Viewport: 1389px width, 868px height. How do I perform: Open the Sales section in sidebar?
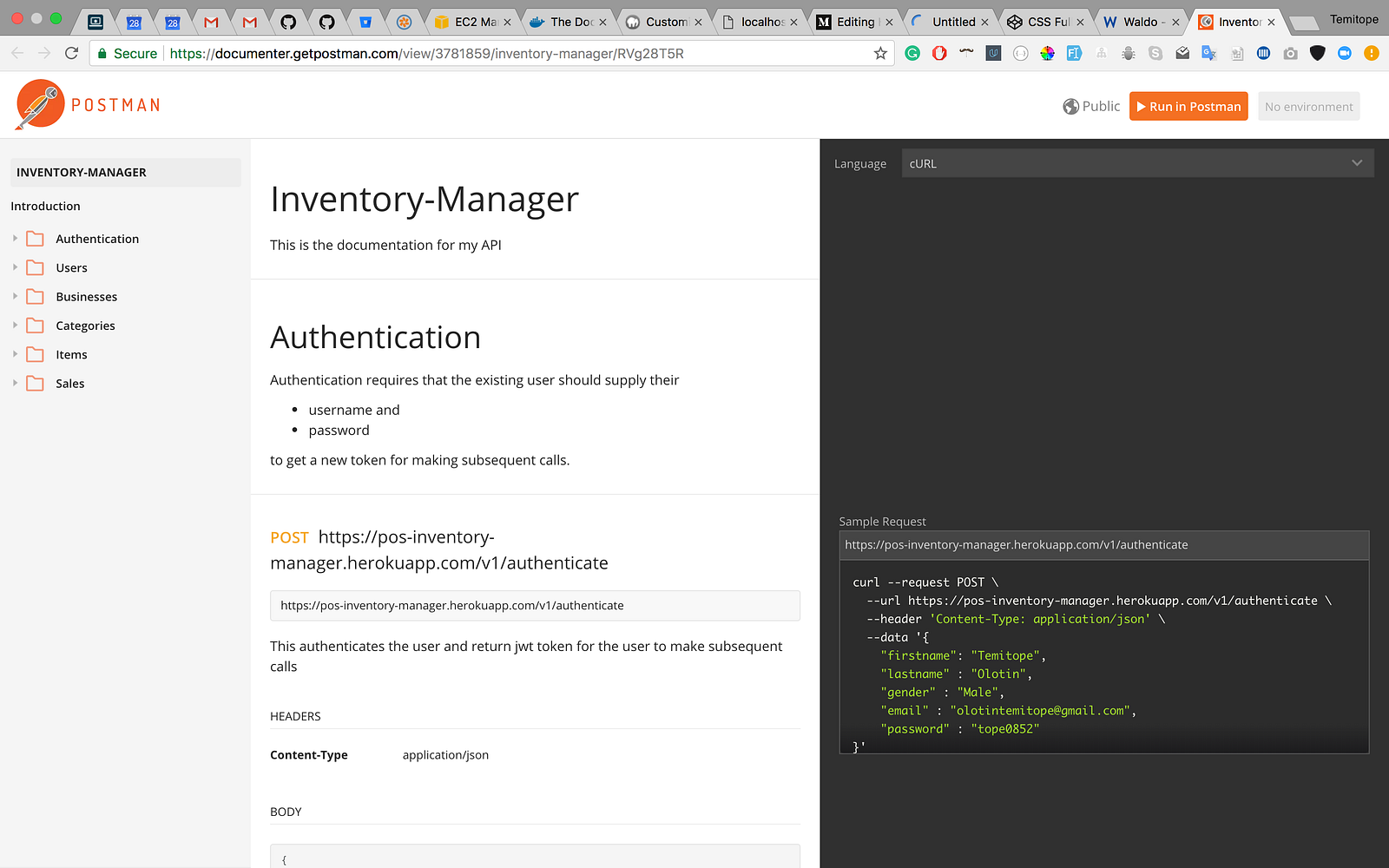click(69, 384)
